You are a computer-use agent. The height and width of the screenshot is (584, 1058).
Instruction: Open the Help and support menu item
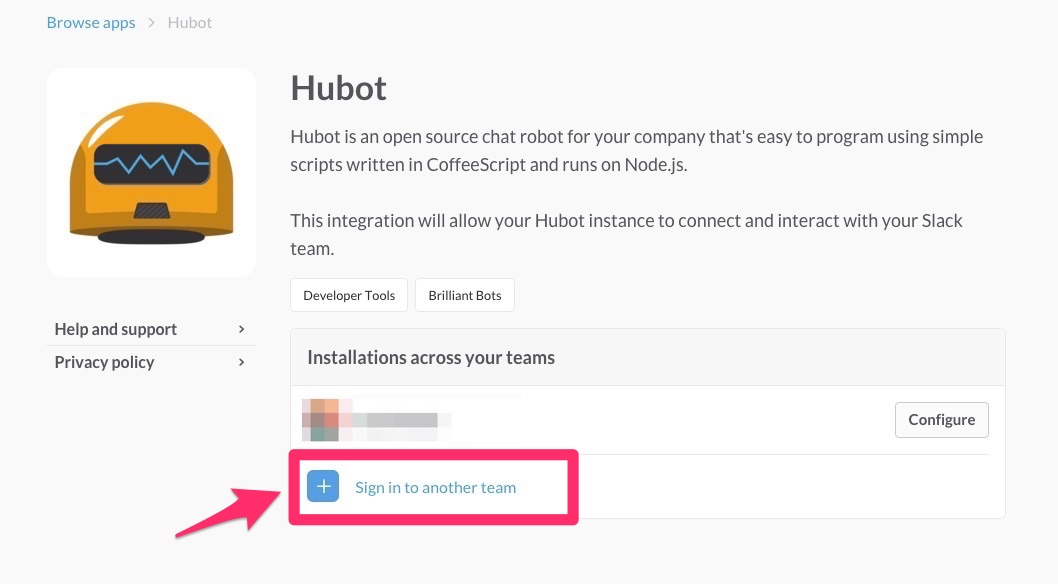[x=116, y=329]
